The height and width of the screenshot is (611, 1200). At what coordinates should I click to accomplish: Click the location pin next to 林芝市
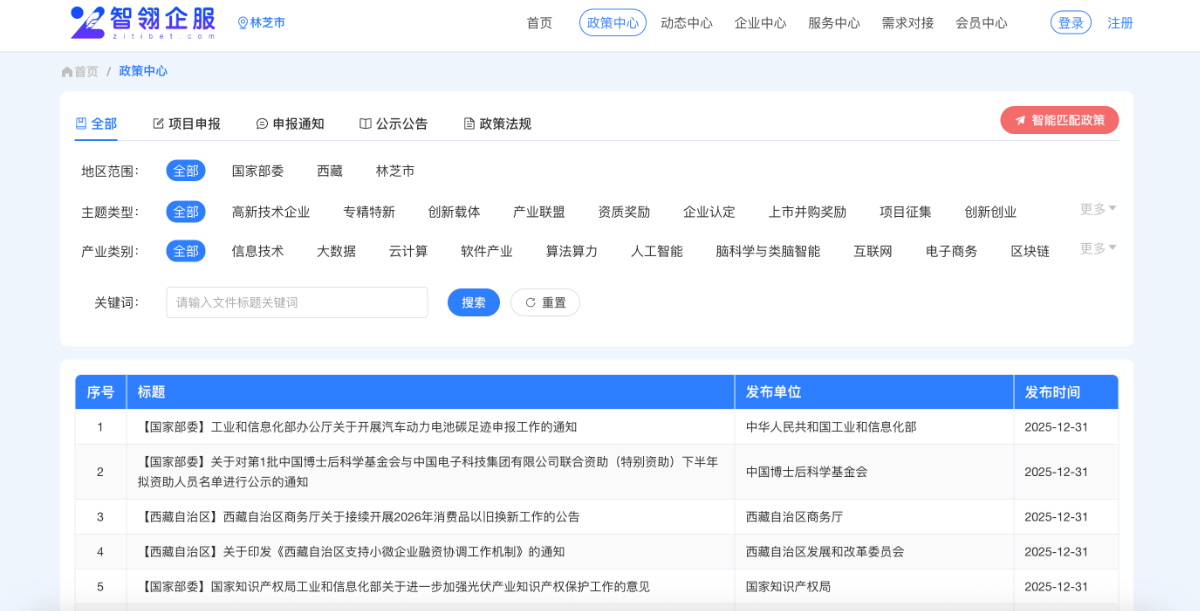(242, 23)
